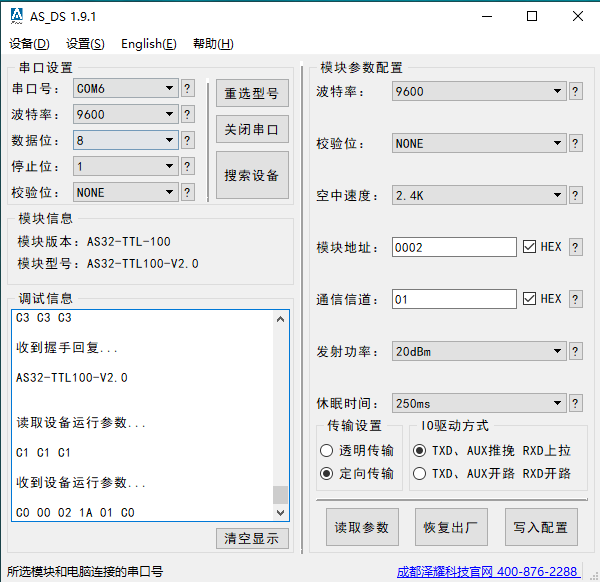Viewport: 600px width, 582px height.
Task: Maximize the AS_DS window
Action: (x=532, y=16)
